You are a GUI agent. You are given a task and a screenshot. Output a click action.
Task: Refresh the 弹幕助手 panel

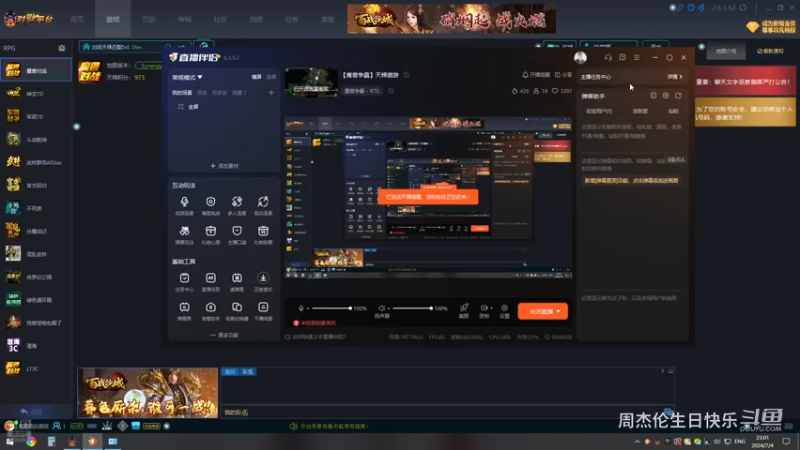(678, 96)
